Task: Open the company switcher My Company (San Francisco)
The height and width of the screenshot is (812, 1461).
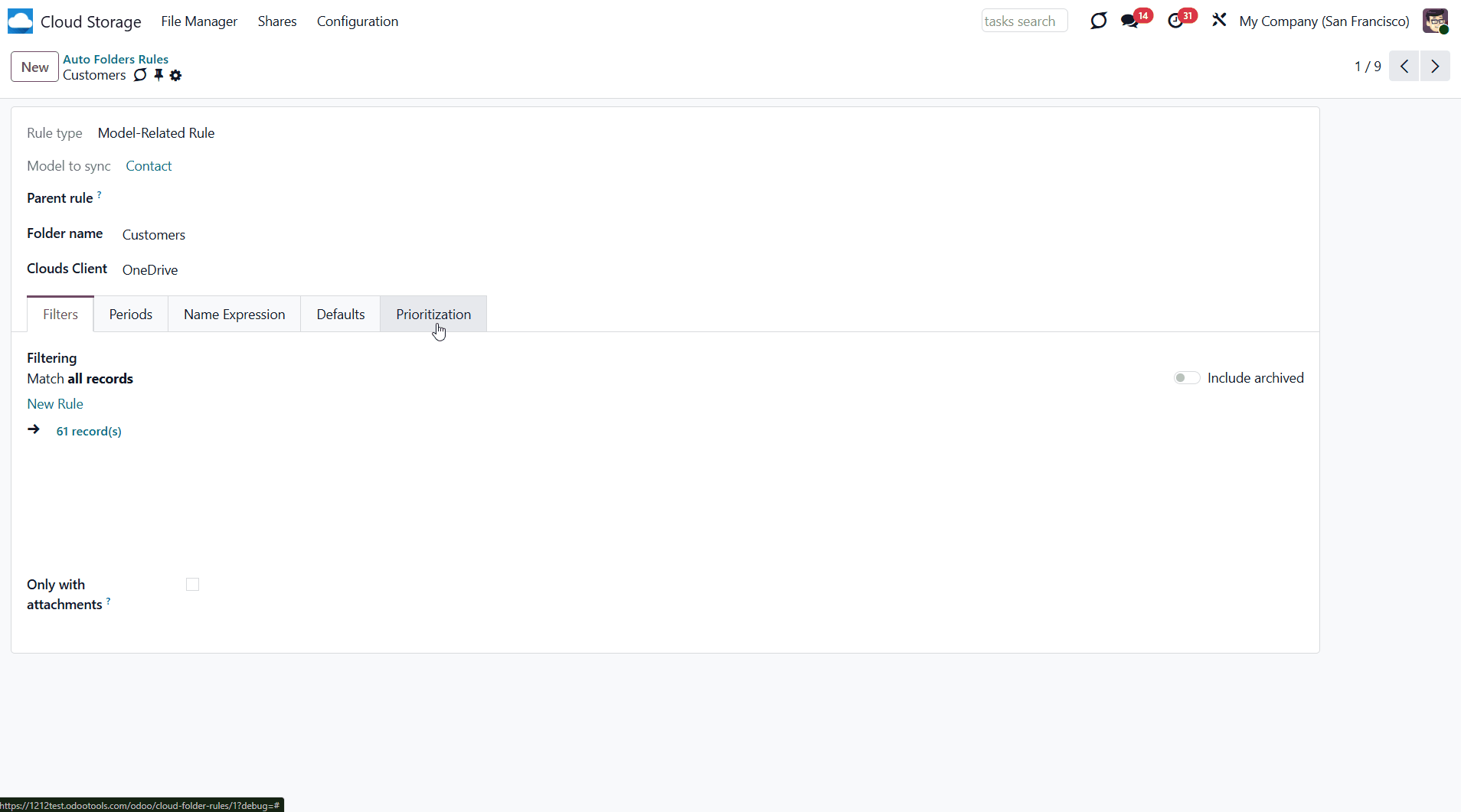Action: coord(1324,21)
